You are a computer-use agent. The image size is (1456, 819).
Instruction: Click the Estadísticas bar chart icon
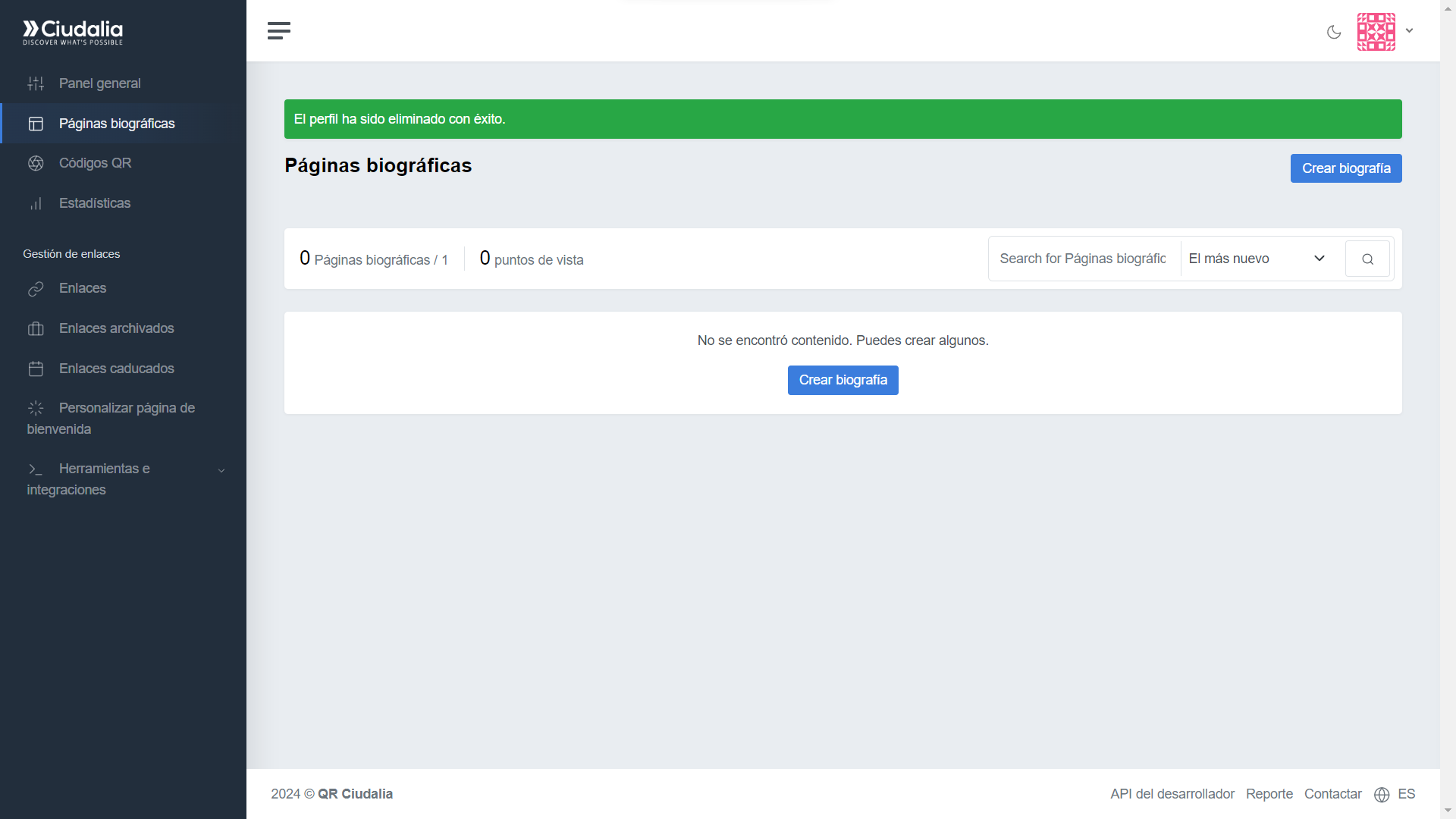36,203
